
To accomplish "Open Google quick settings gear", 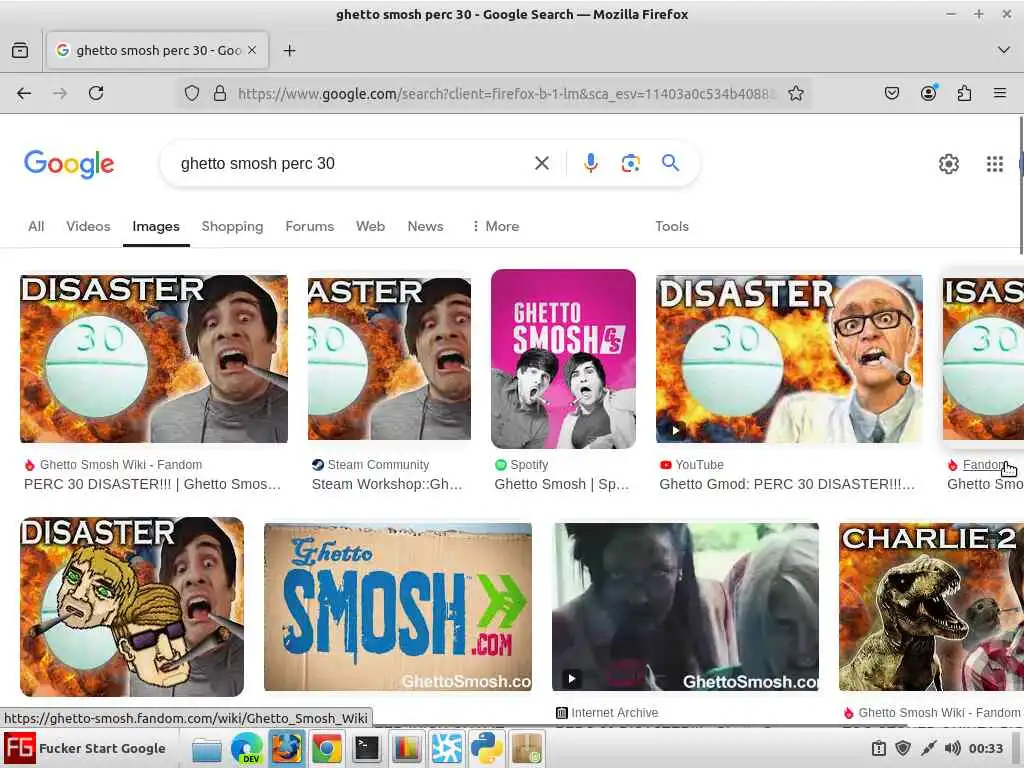I will [x=949, y=164].
